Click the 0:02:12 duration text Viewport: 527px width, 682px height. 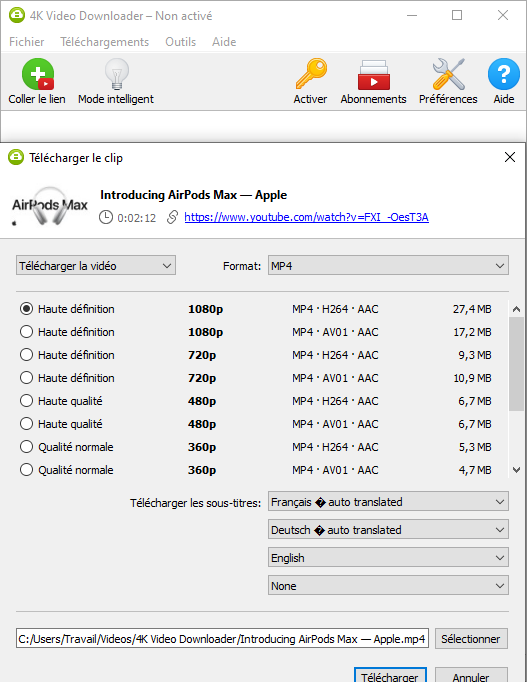coord(137,217)
